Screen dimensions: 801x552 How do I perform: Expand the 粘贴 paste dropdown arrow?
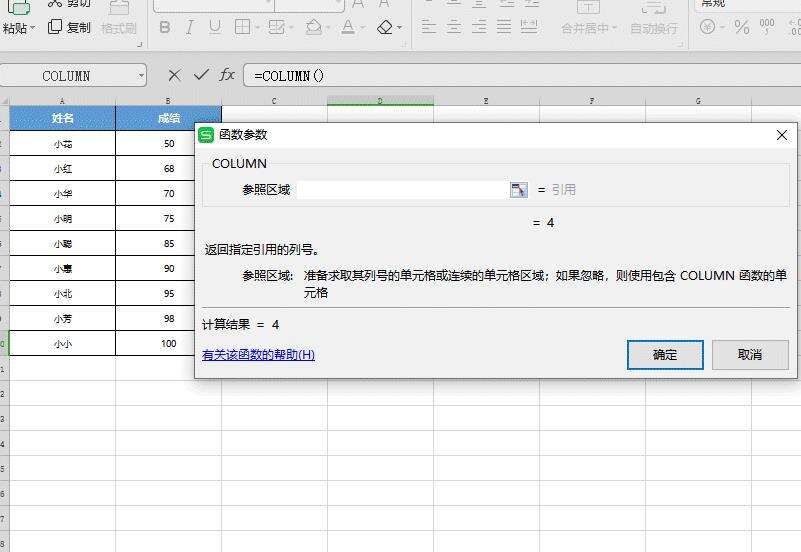coord(33,29)
